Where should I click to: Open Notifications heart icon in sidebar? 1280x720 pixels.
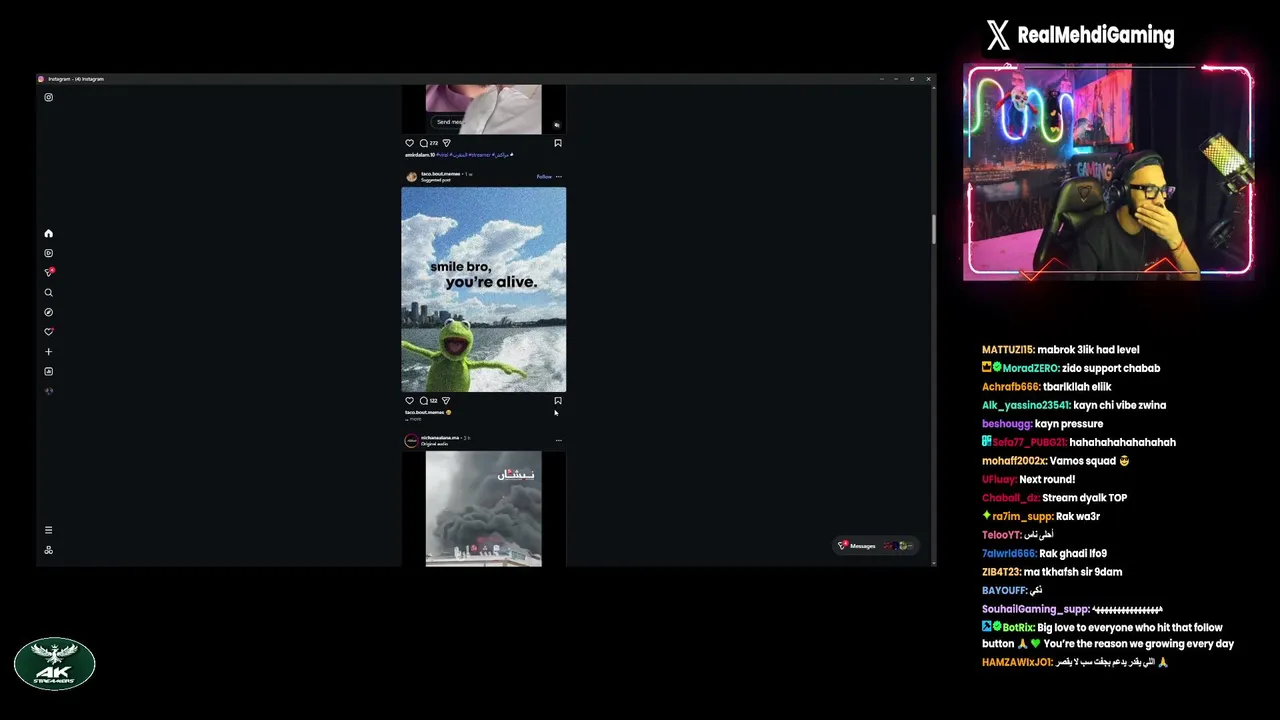click(x=48, y=331)
